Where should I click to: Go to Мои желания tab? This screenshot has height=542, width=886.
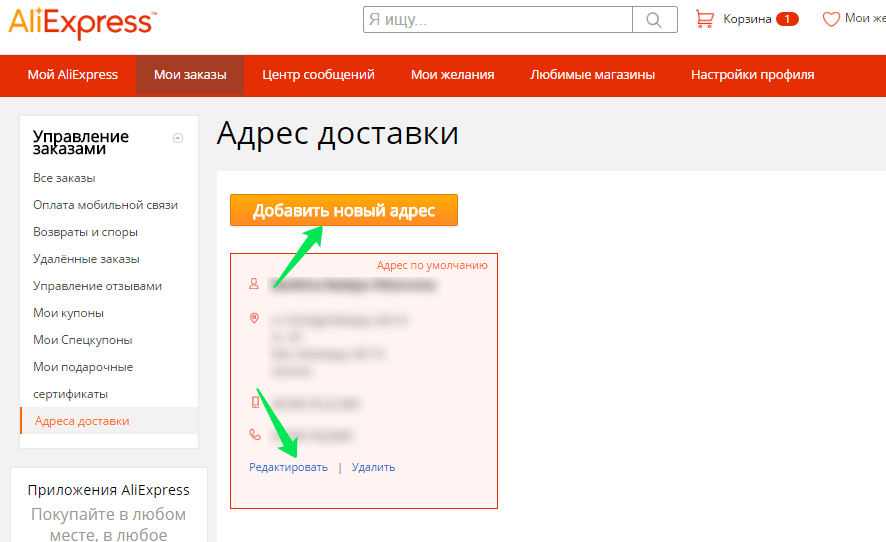[x=452, y=75]
